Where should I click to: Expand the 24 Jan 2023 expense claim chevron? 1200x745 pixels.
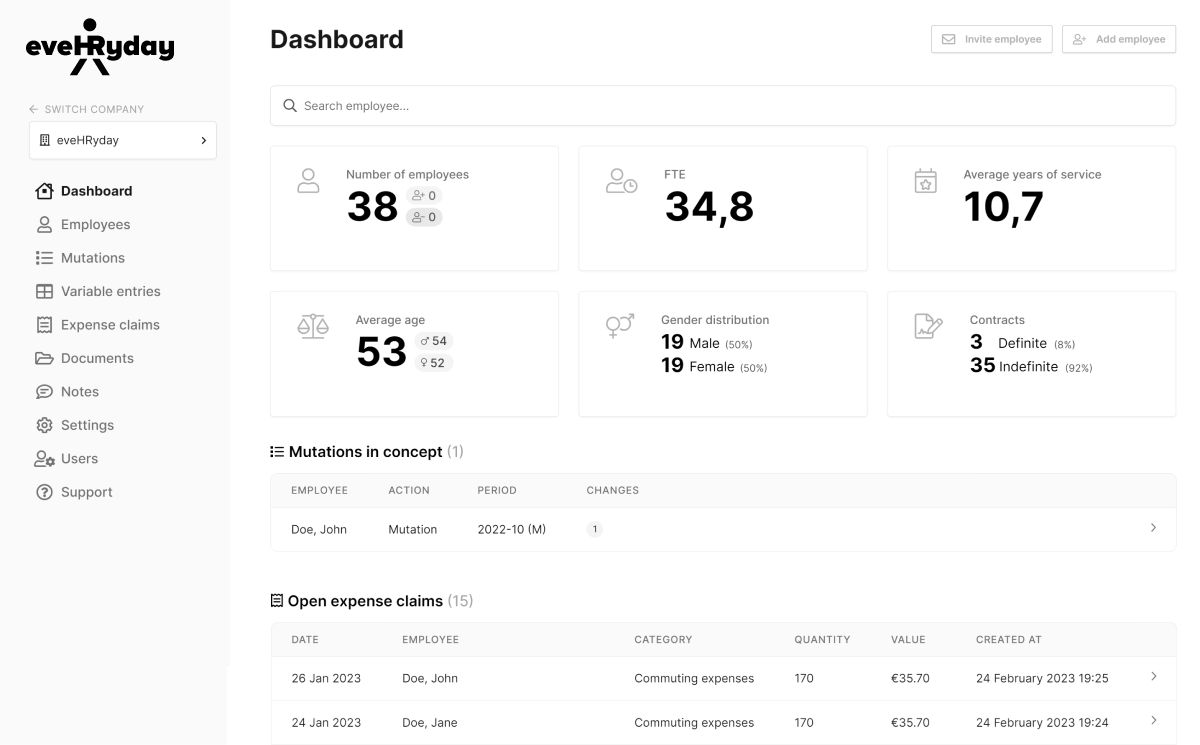[1153, 721]
